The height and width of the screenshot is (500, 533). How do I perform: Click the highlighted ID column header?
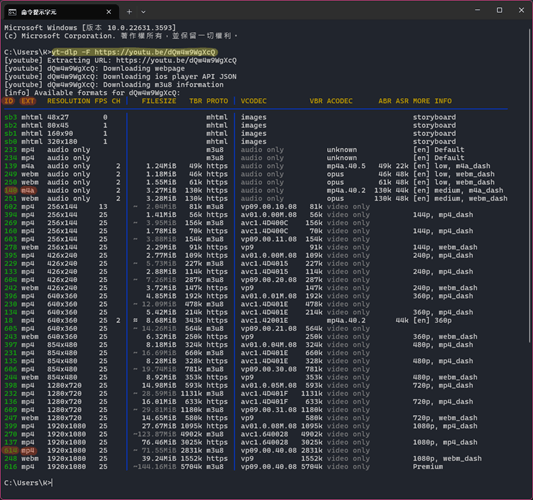(8, 101)
